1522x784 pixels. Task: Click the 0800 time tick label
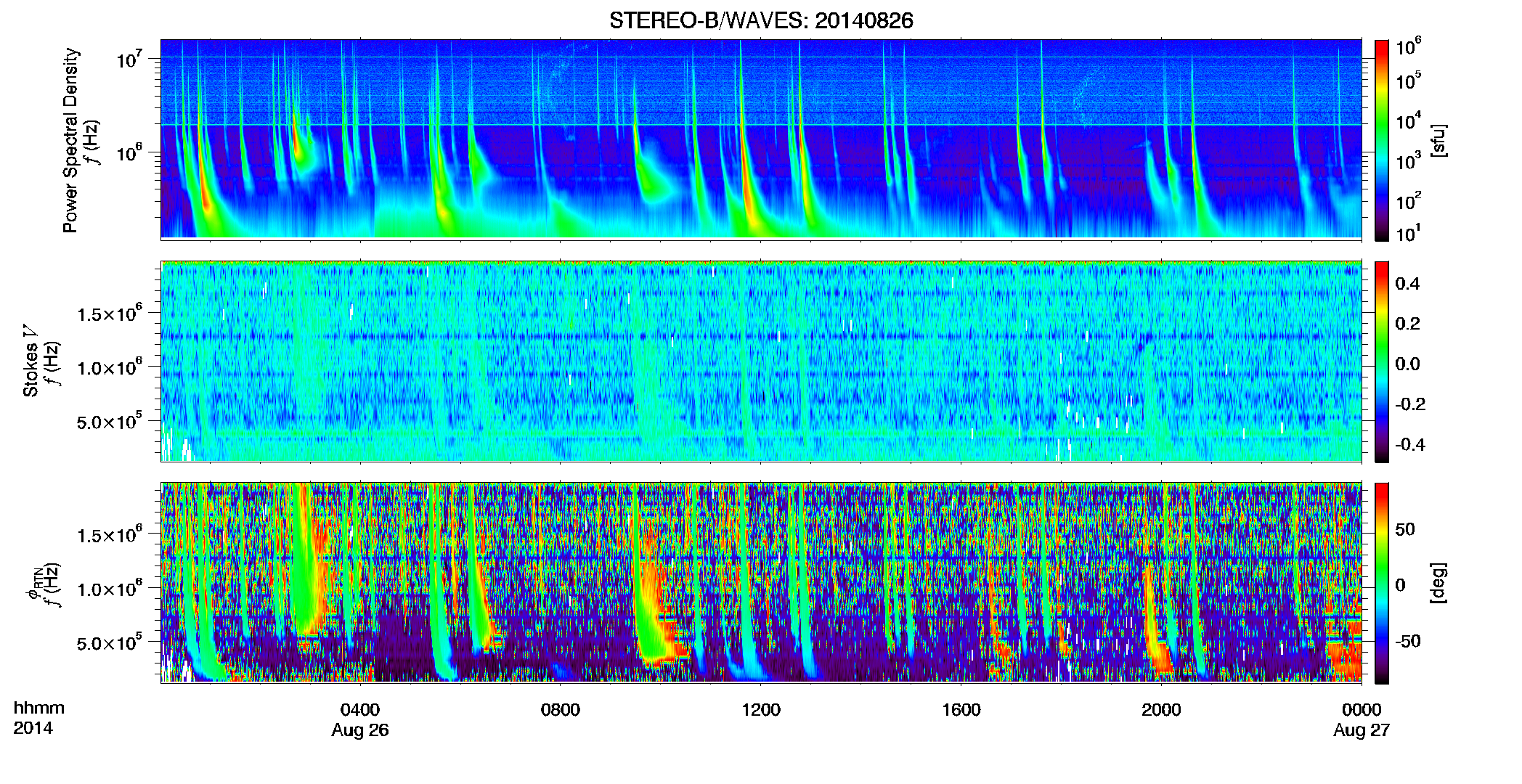pos(561,709)
